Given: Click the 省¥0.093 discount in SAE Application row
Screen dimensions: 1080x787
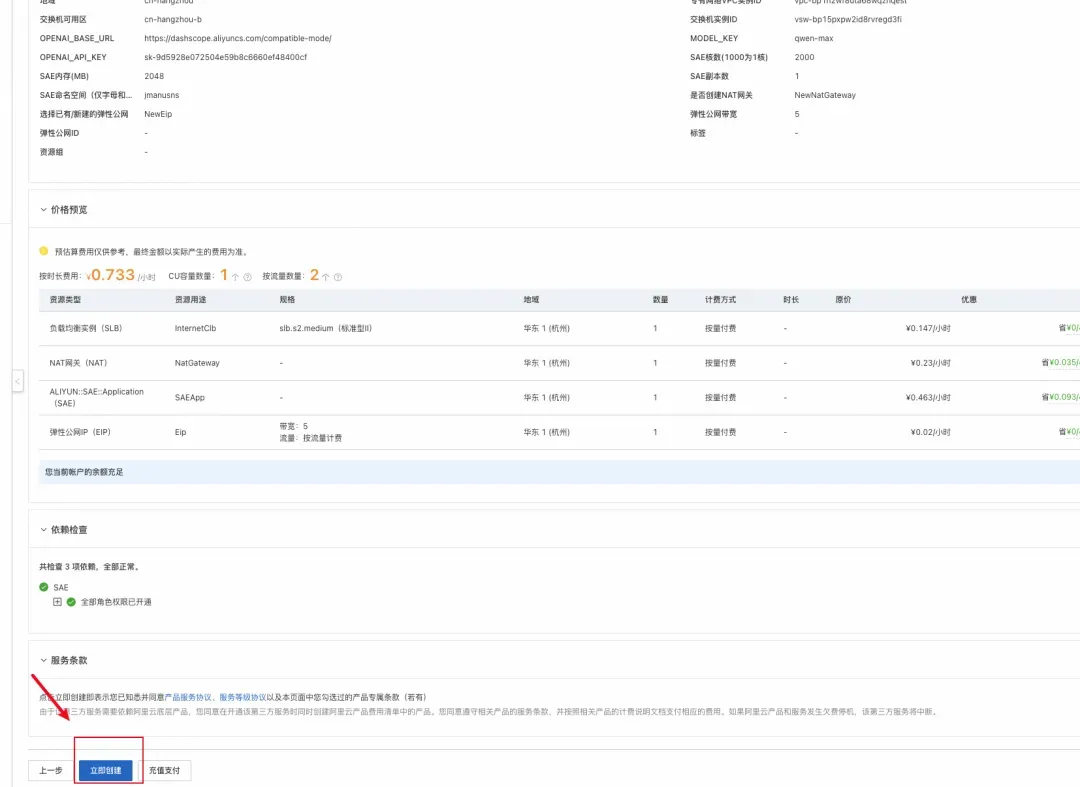Looking at the screenshot, I should 1061,397.
